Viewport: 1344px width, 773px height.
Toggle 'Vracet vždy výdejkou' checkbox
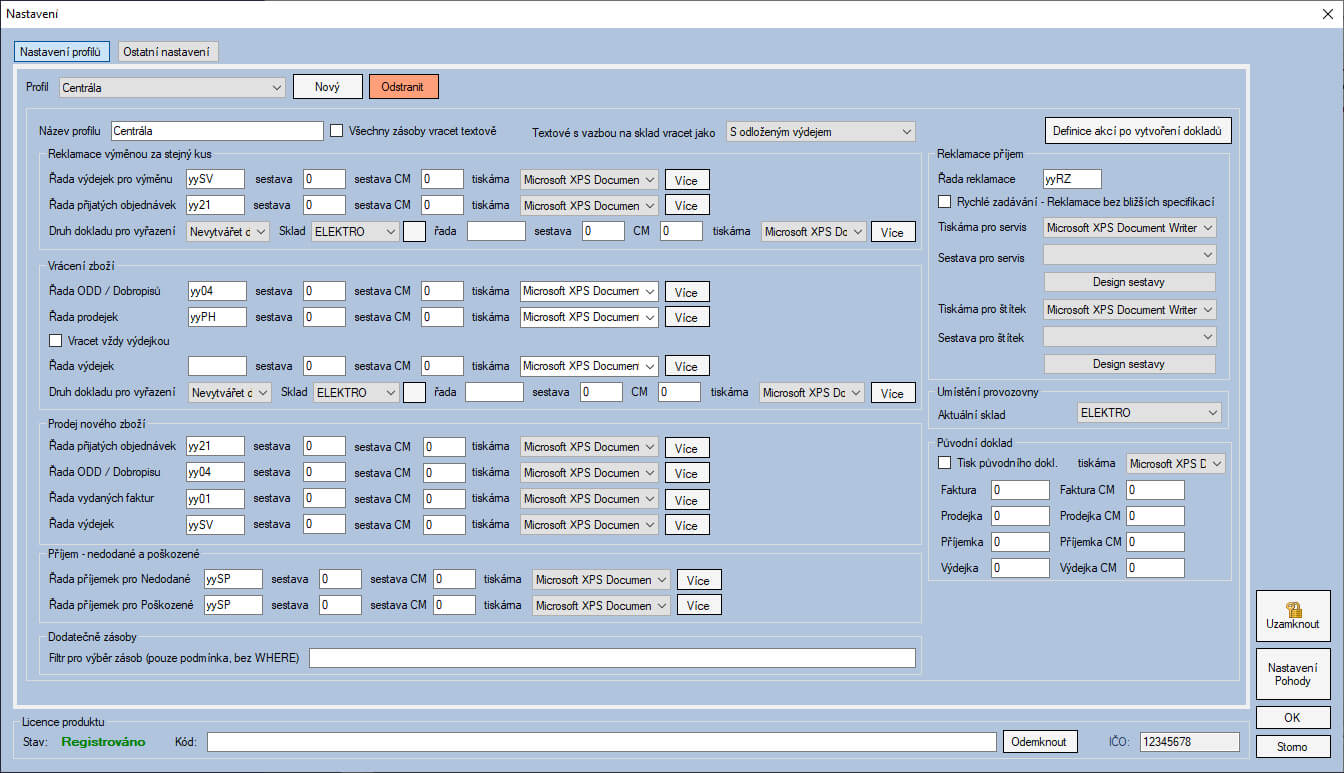[56, 341]
